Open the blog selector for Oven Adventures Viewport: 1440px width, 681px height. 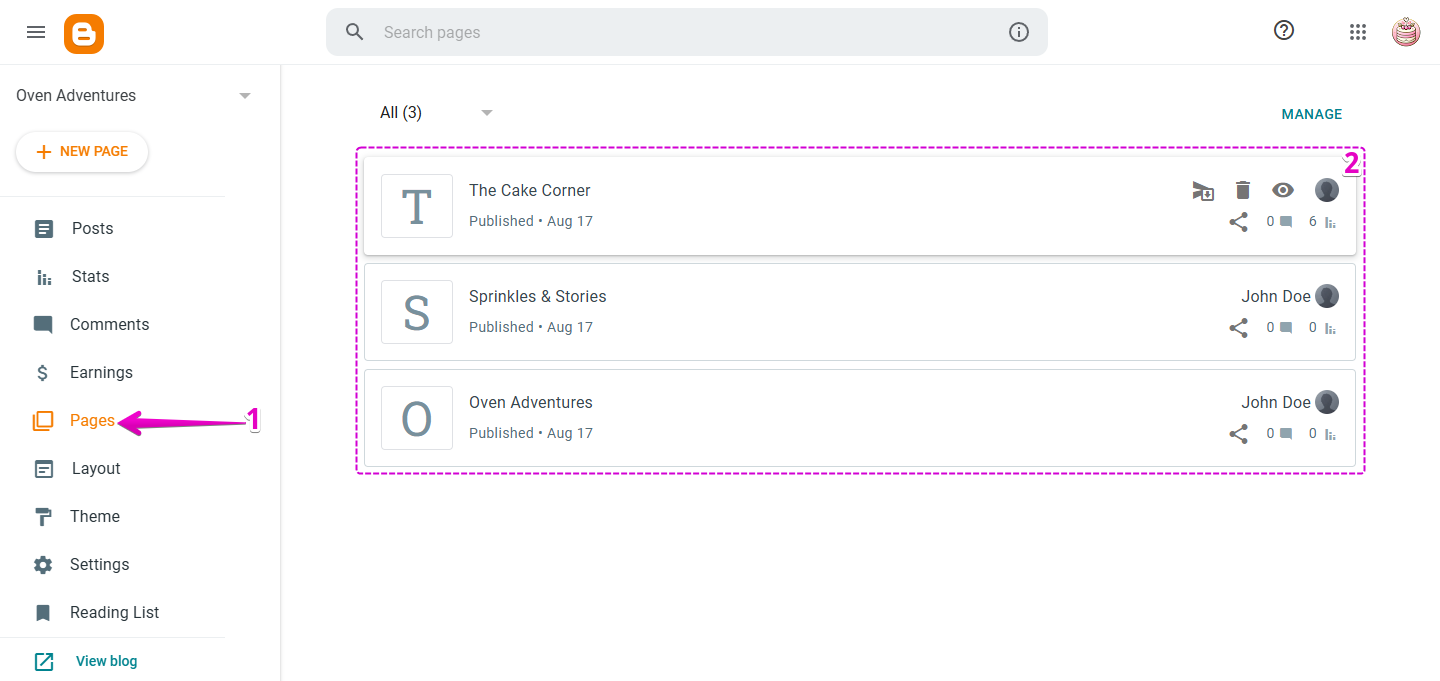[x=244, y=95]
